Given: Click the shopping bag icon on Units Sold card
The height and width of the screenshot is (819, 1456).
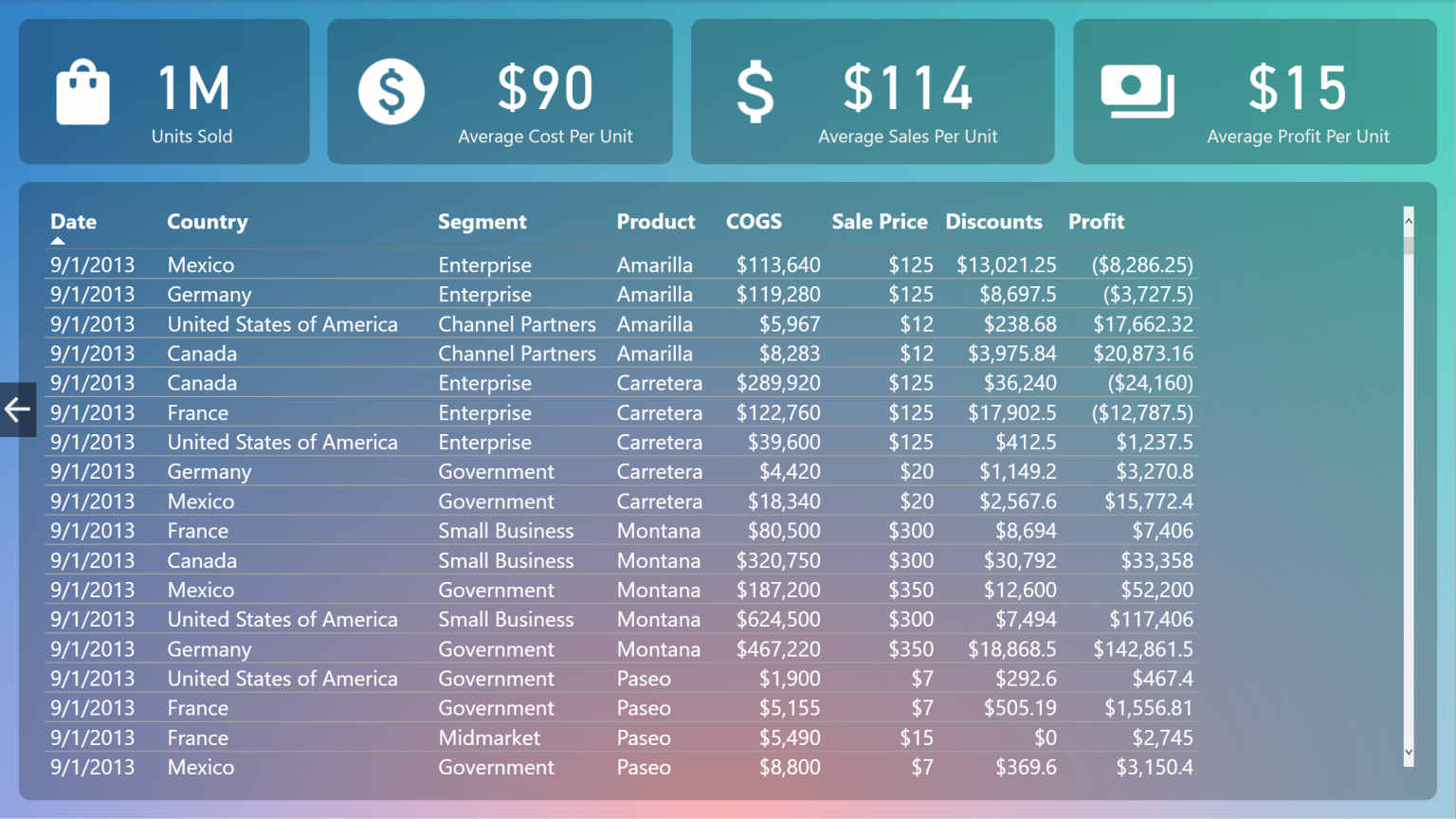Looking at the screenshot, I should pyautogui.click(x=82, y=91).
